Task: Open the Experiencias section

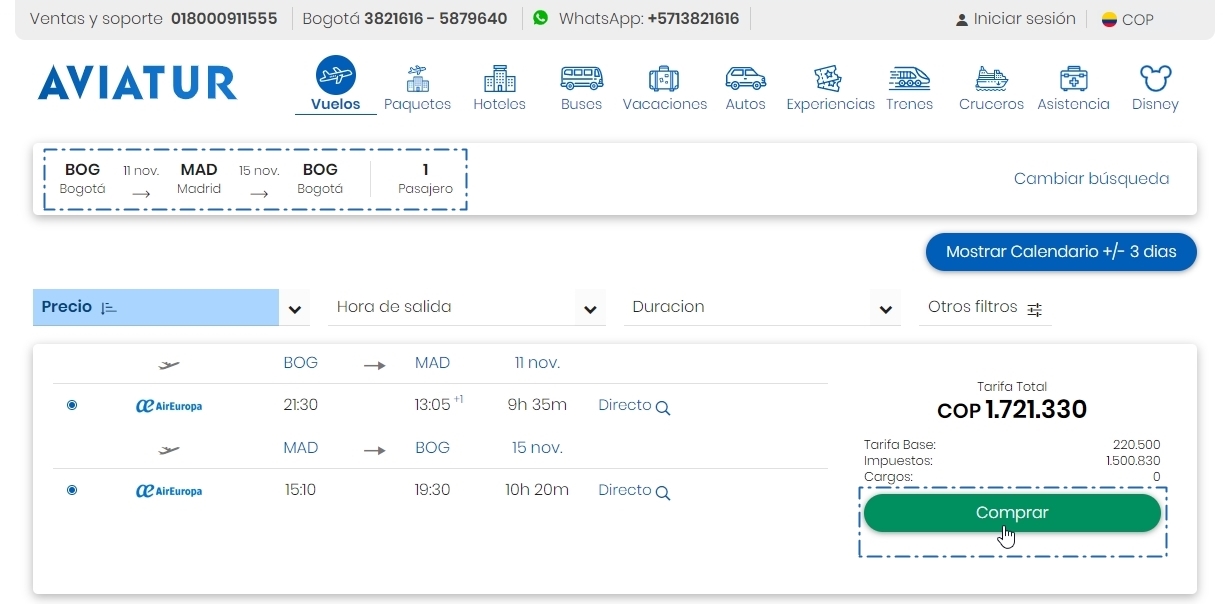Action: point(830,88)
